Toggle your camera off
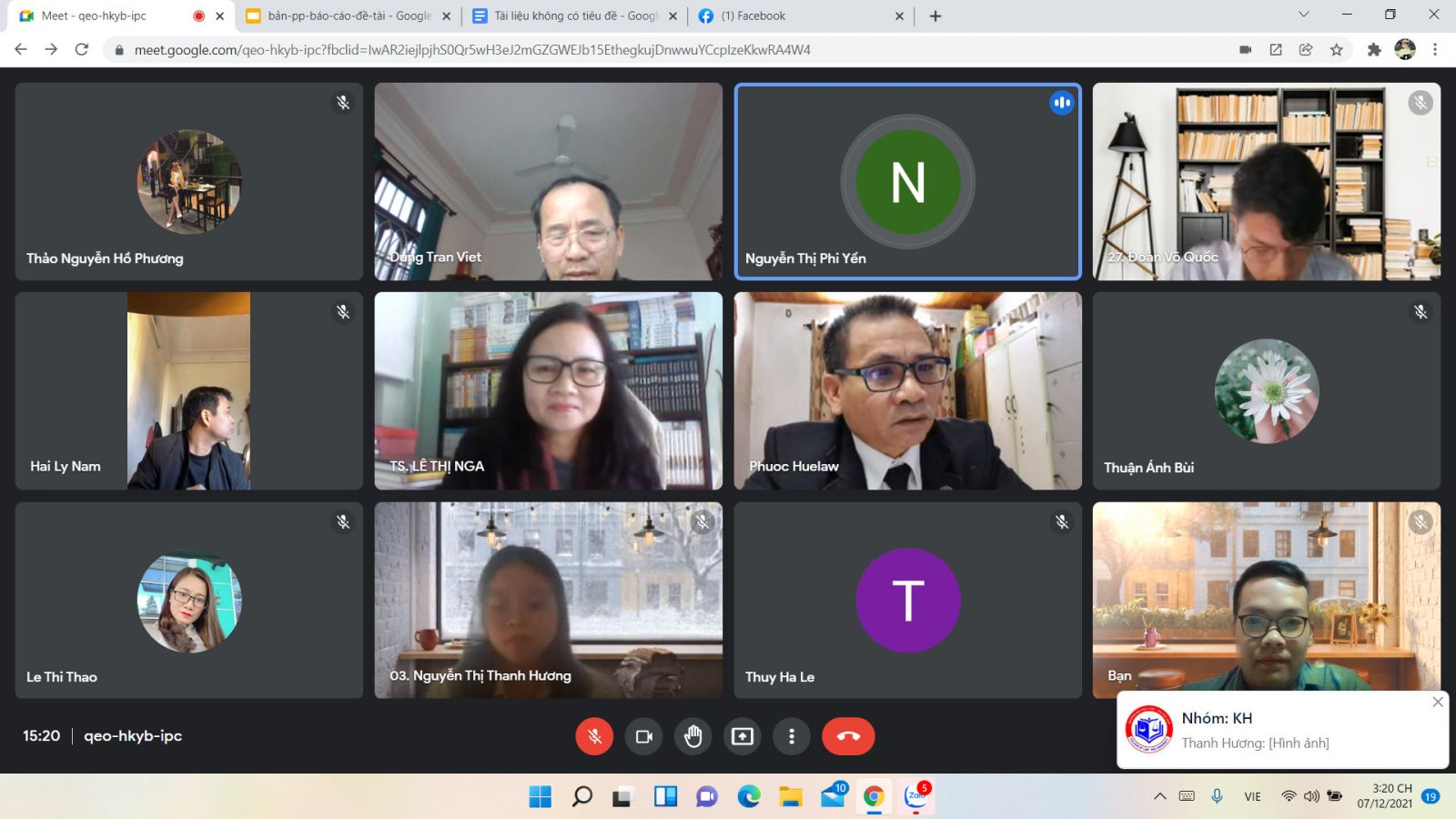1456x819 pixels. pos(643,736)
